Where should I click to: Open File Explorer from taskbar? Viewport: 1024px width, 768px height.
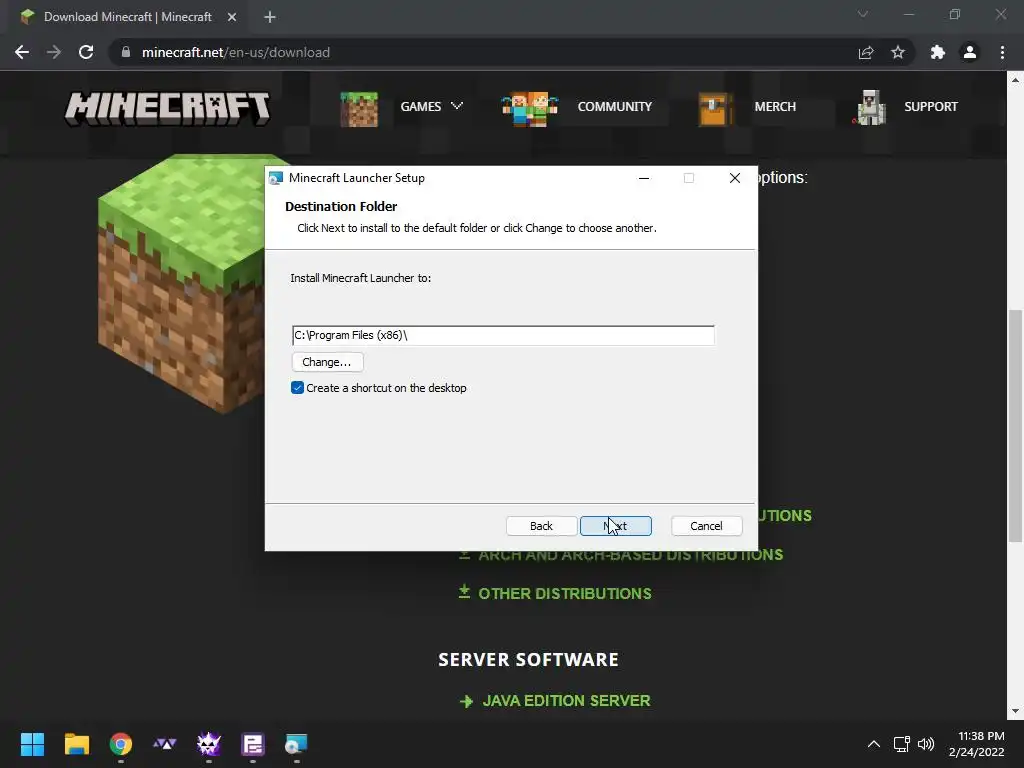coord(76,744)
